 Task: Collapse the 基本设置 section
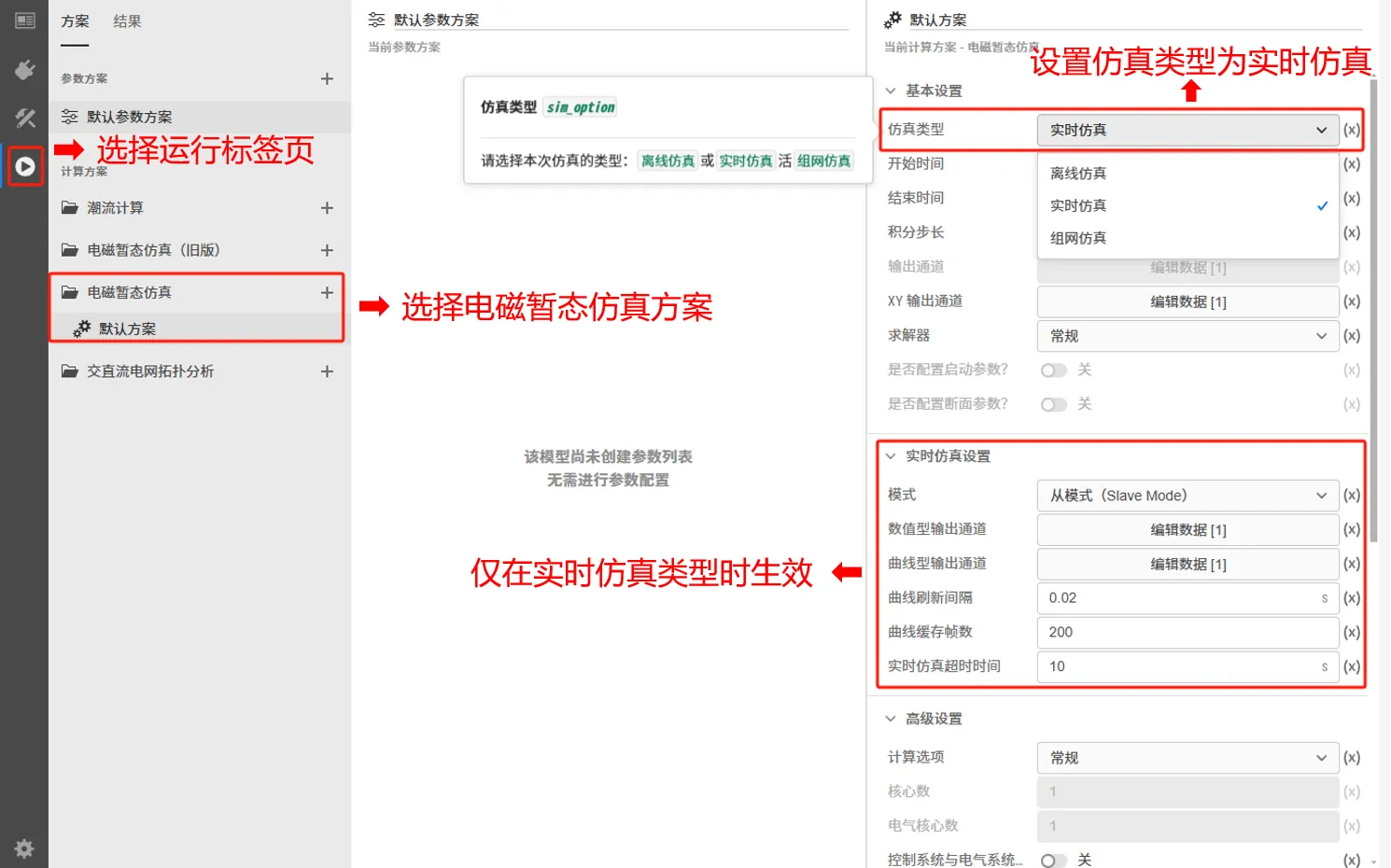(892, 91)
